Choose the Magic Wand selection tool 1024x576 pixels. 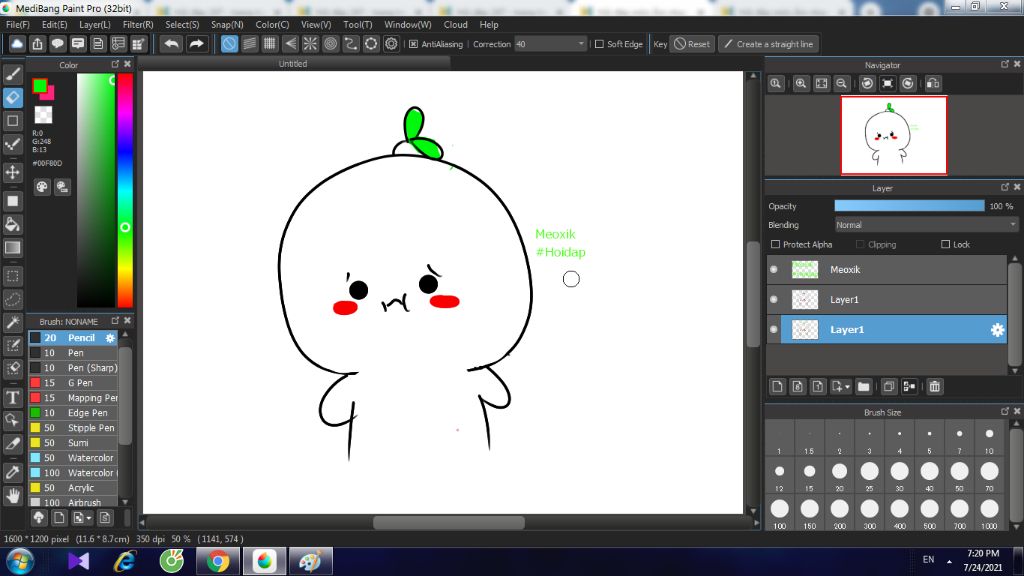[13, 322]
